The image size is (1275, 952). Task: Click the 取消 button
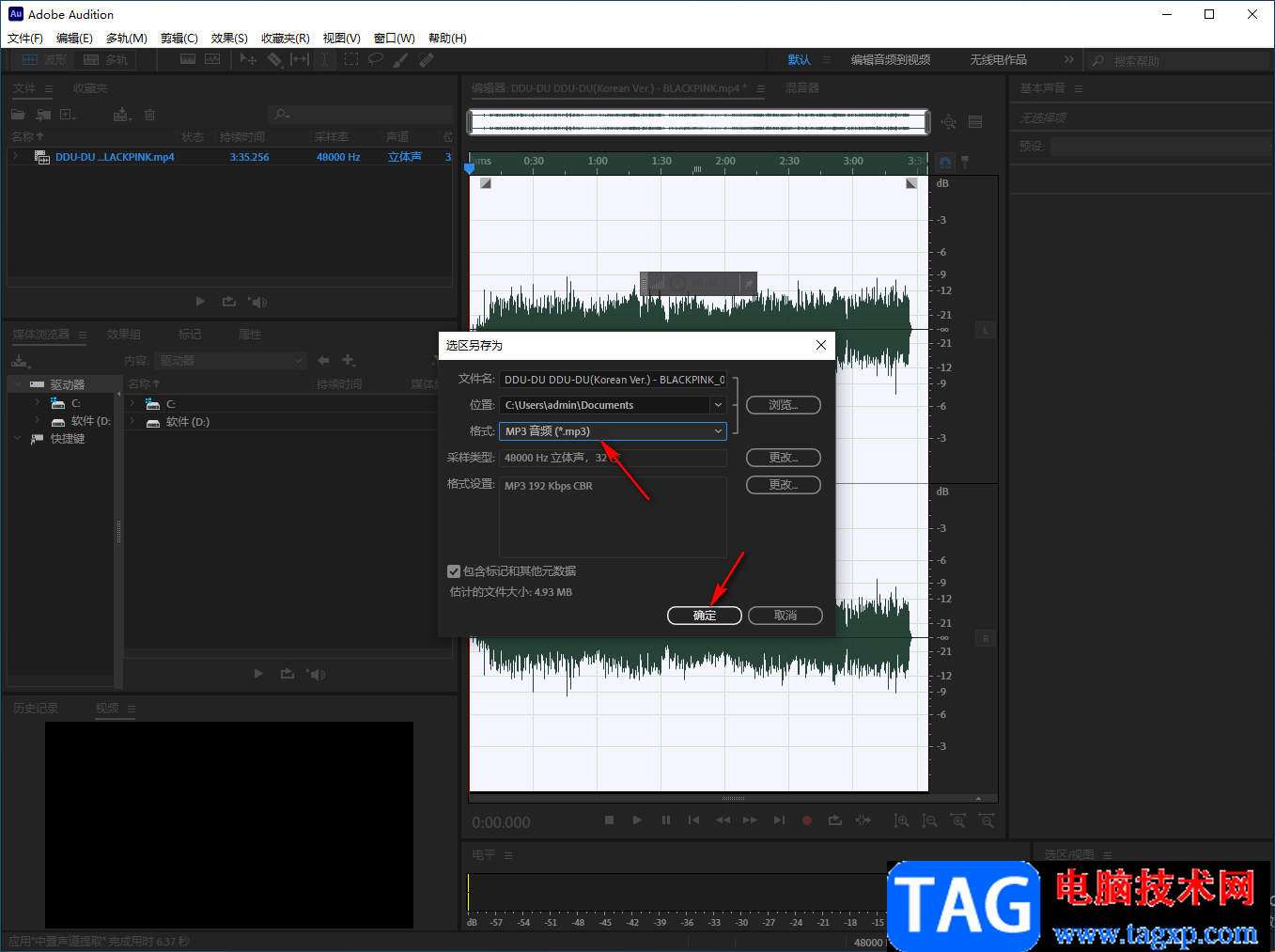[x=785, y=616]
